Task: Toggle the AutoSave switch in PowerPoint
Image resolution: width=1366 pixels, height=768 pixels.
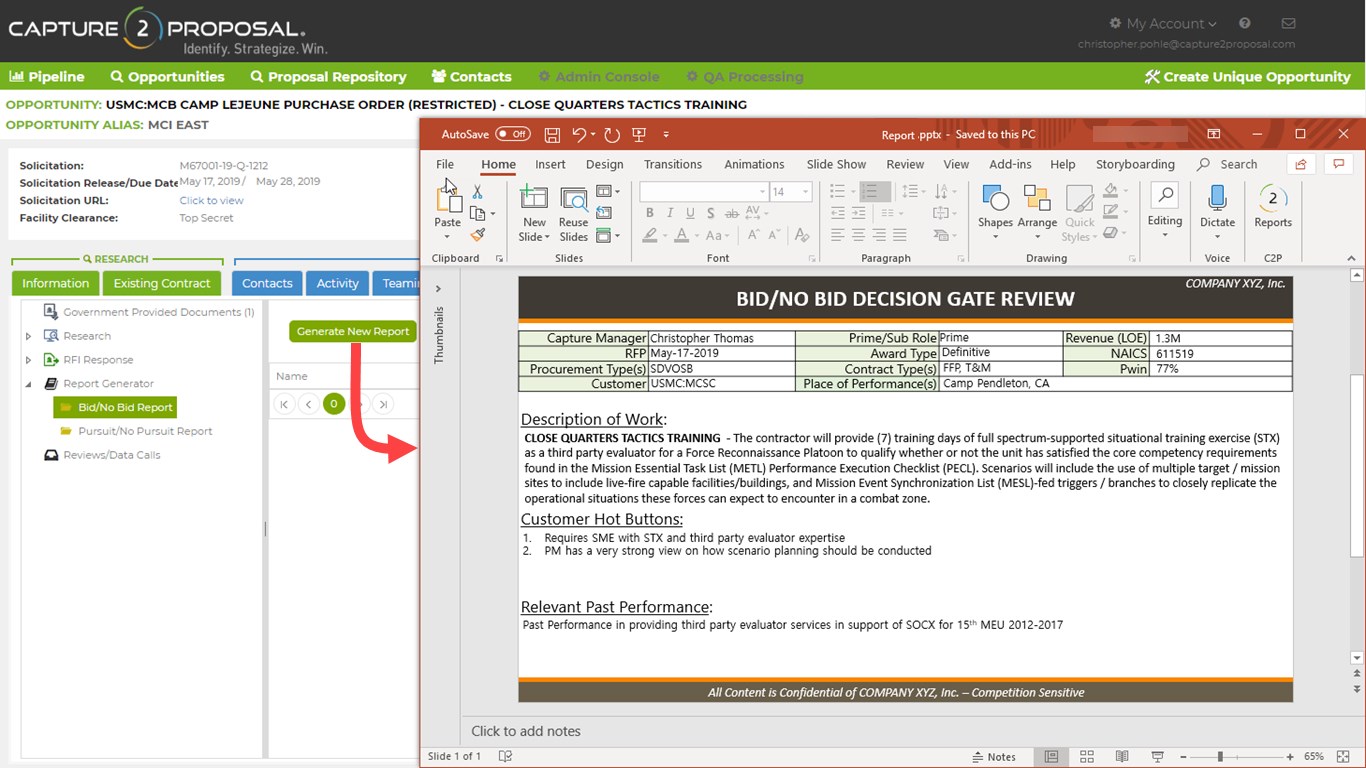Action: (513, 134)
